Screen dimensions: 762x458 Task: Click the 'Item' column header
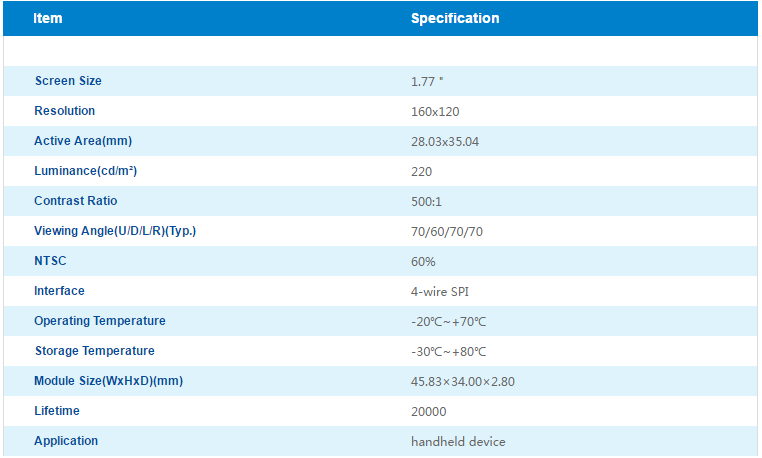pyautogui.click(x=48, y=18)
